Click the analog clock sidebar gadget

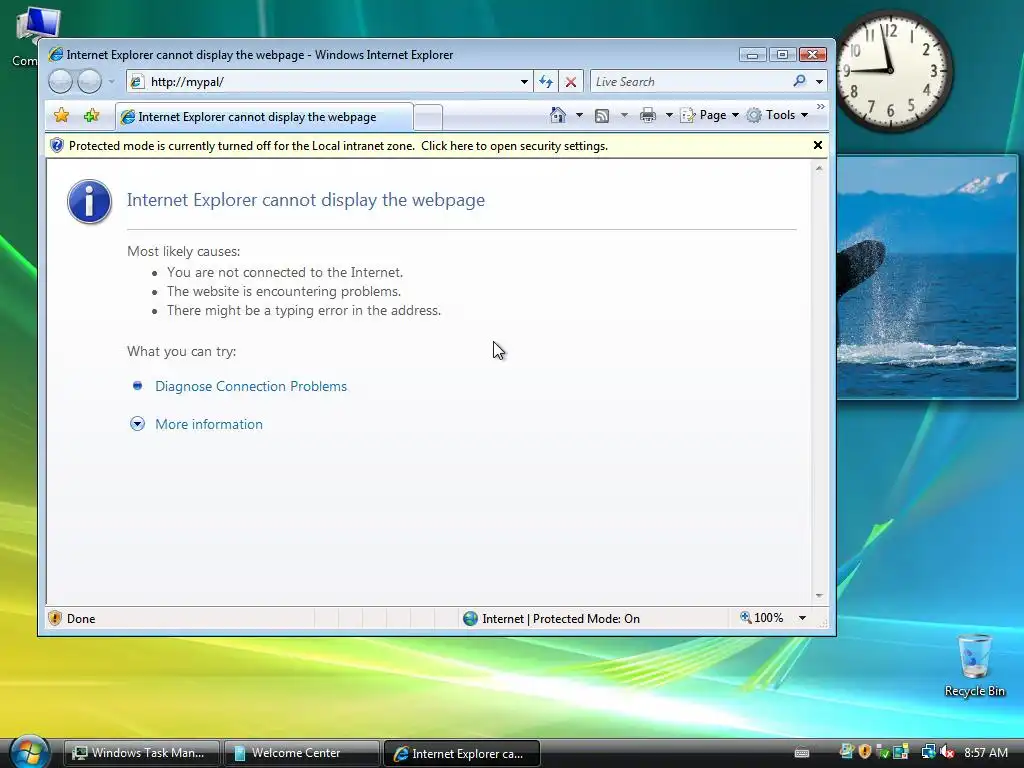click(893, 71)
